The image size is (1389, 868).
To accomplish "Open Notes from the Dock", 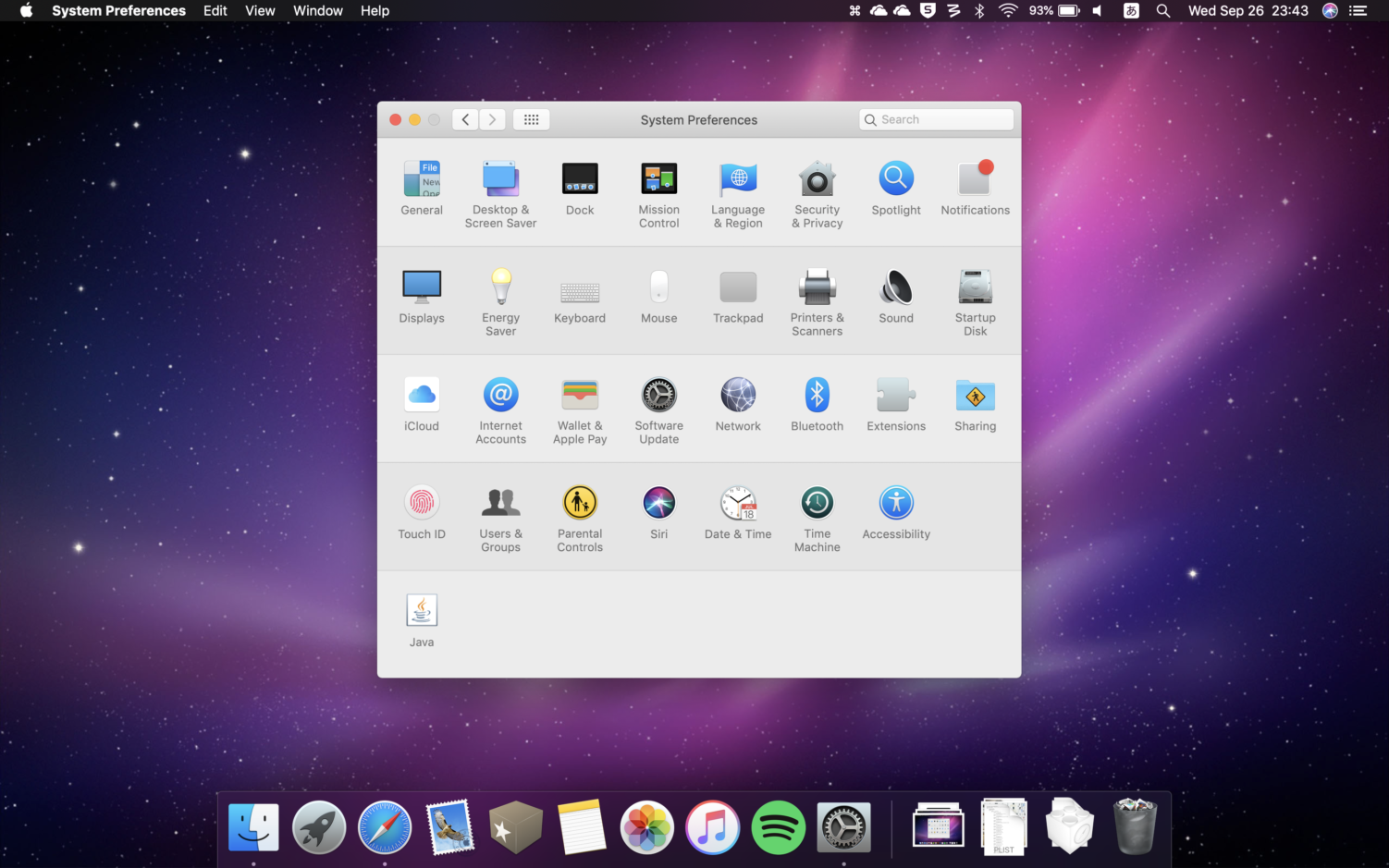I will pyautogui.click(x=582, y=826).
